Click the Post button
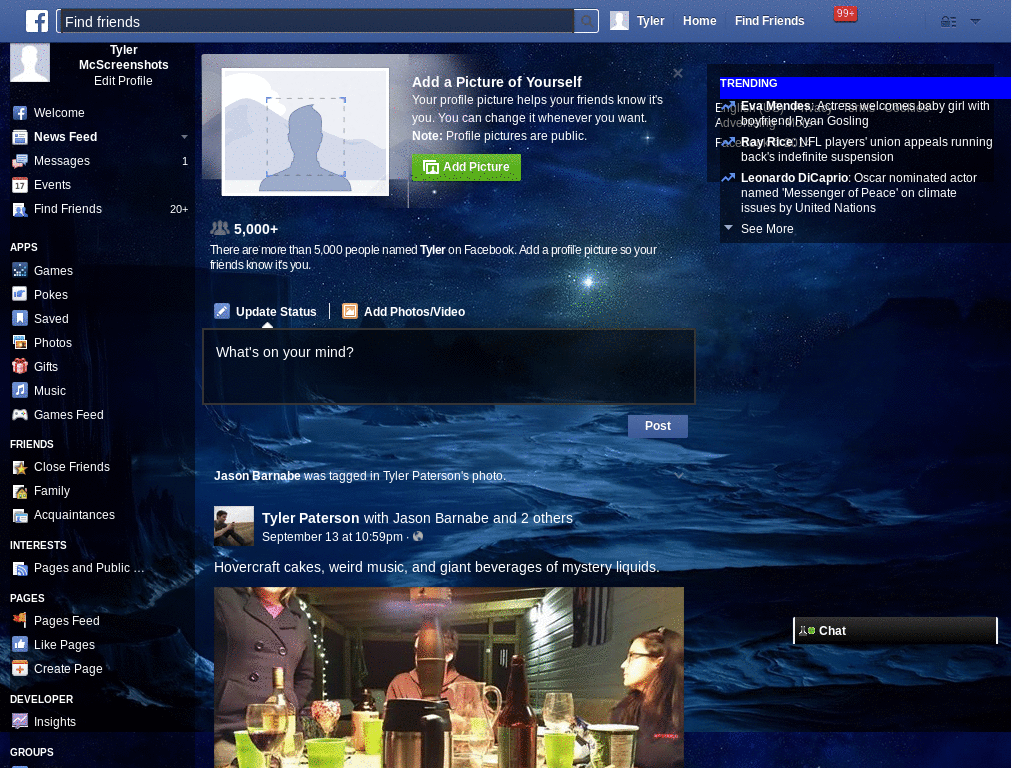The width and height of the screenshot is (1024, 768). [x=658, y=426]
